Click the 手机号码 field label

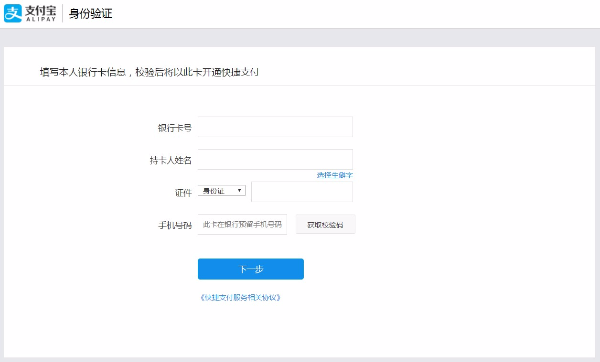click(x=175, y=225)
